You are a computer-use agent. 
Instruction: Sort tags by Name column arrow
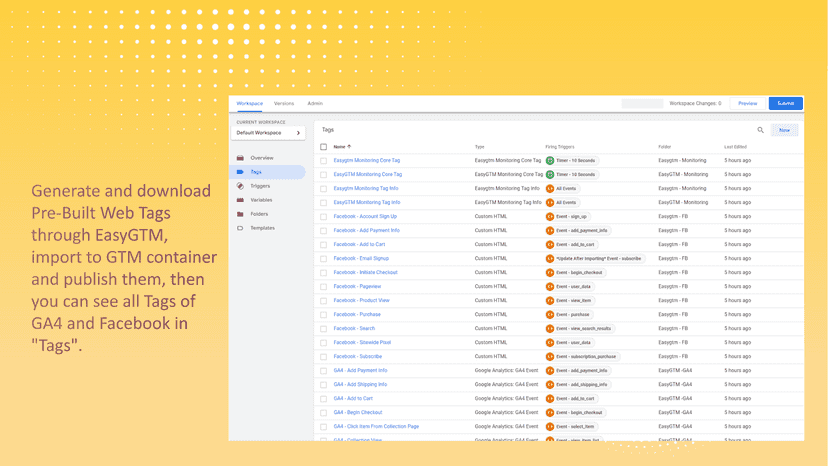tap(349, 147)
